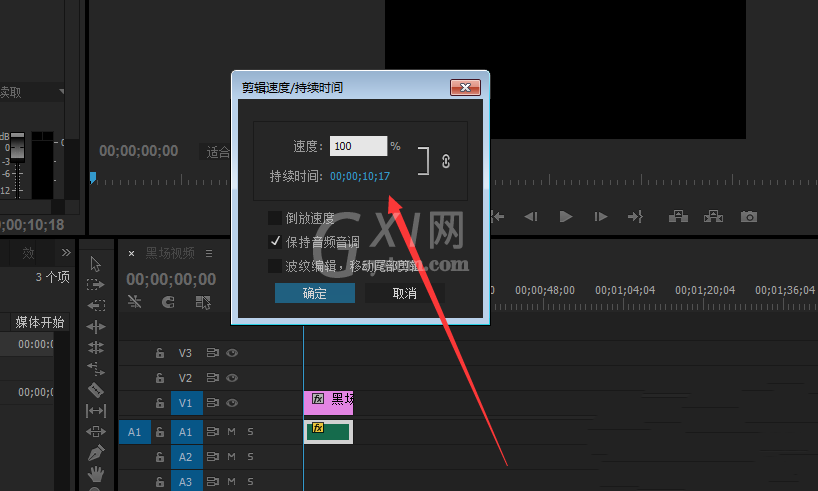Screen dimensions: 818x491
Task: Click the Extract button in Program monitor
Action: coord(713,216)
